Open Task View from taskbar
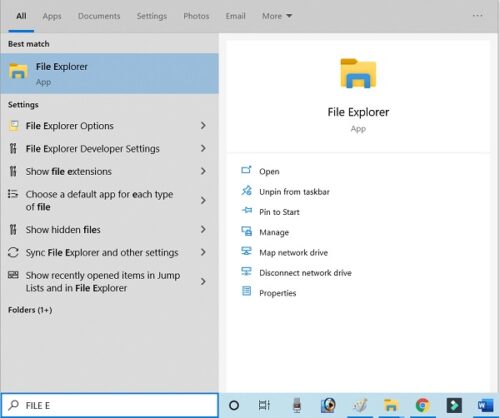Image resolution: width=500 pixels, height=418 pixels. pos(264,405)
